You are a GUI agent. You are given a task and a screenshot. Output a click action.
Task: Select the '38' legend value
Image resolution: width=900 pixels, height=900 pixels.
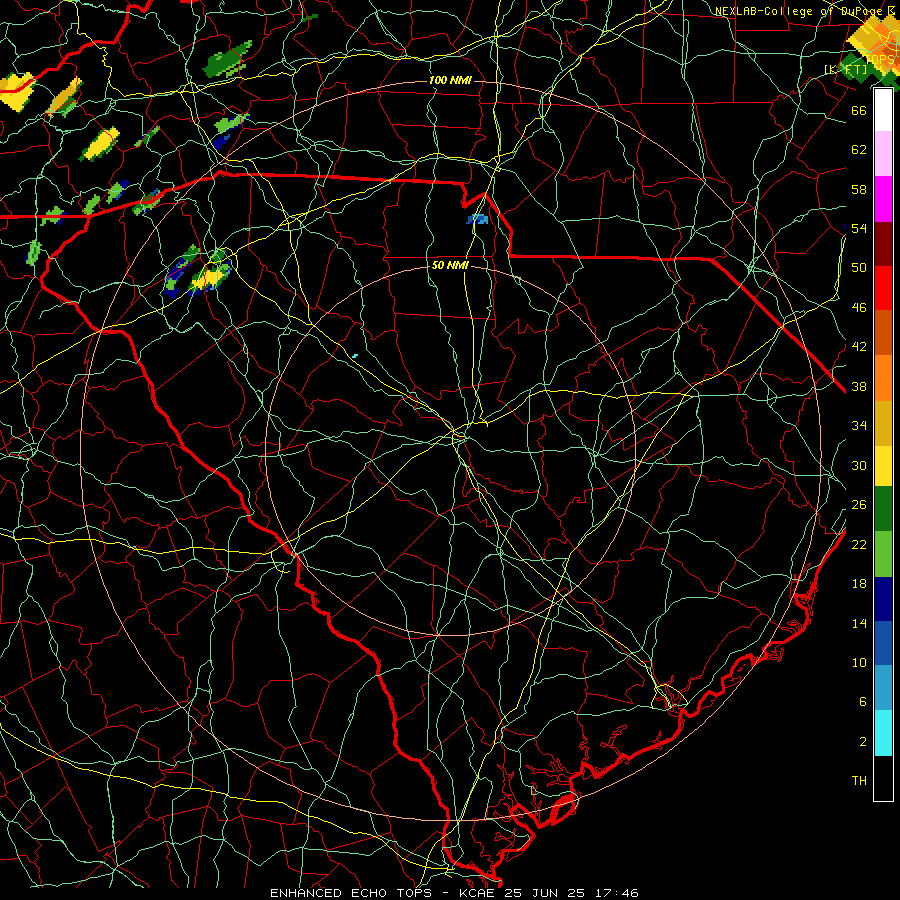859,386
